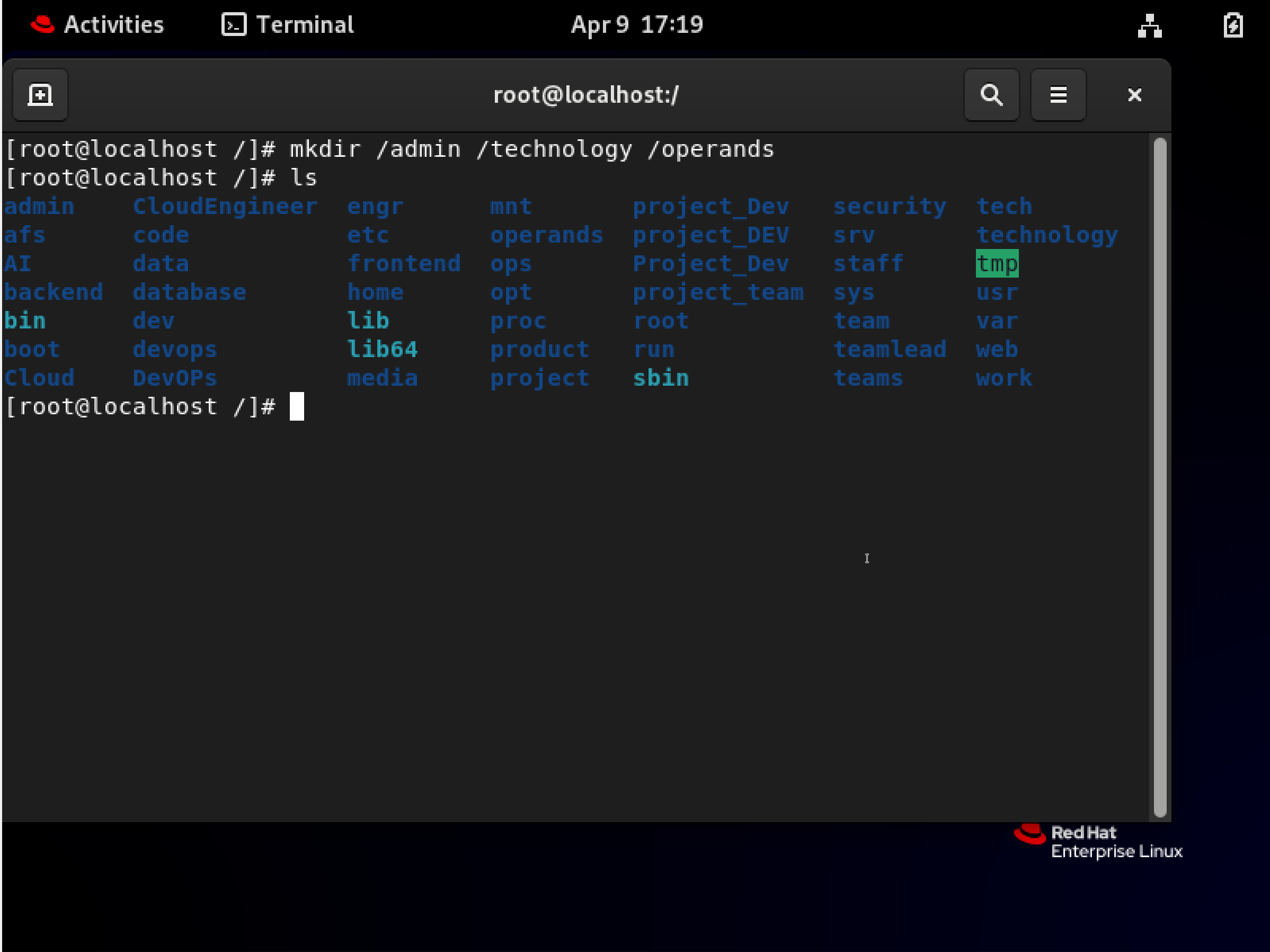Click the terminal search icon
The image size is (1270, 952).
click(x=991, y=95)
